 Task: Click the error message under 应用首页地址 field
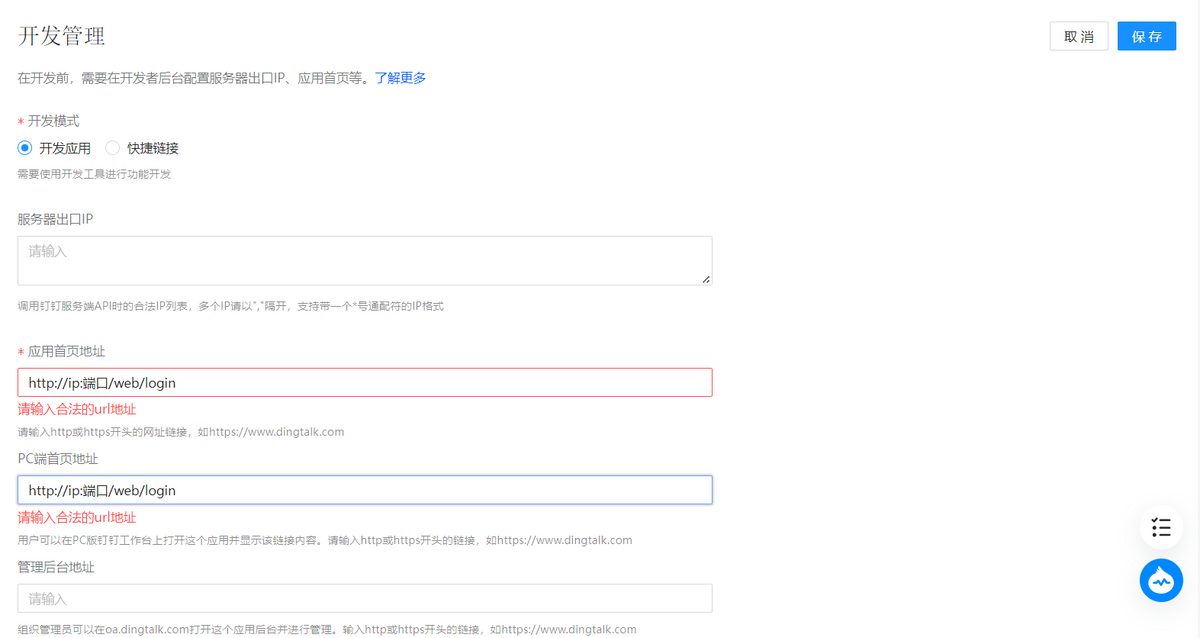point(77,409)
